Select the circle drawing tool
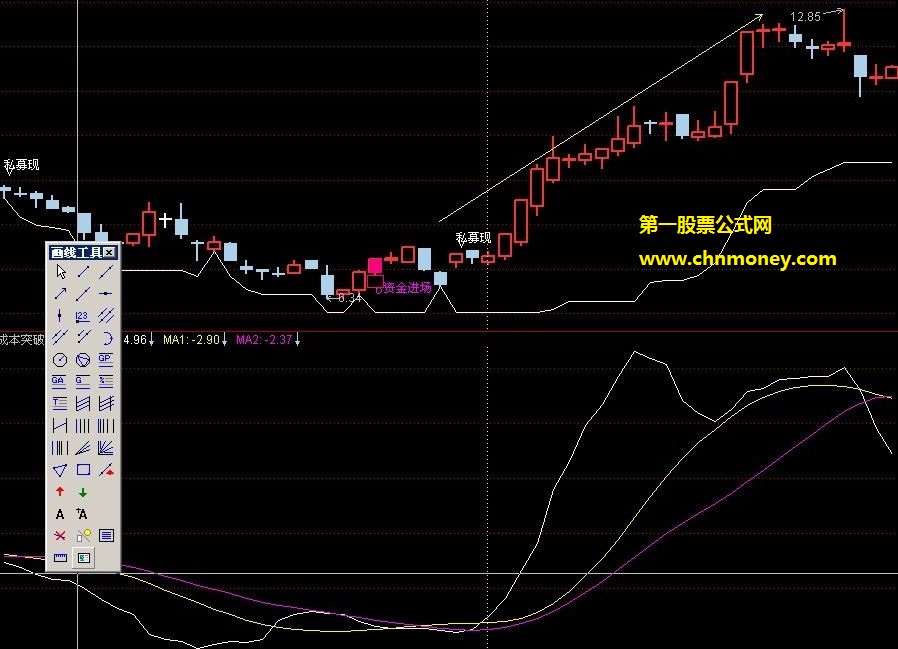Screen dimensions: 898x649 click(60, 360)
